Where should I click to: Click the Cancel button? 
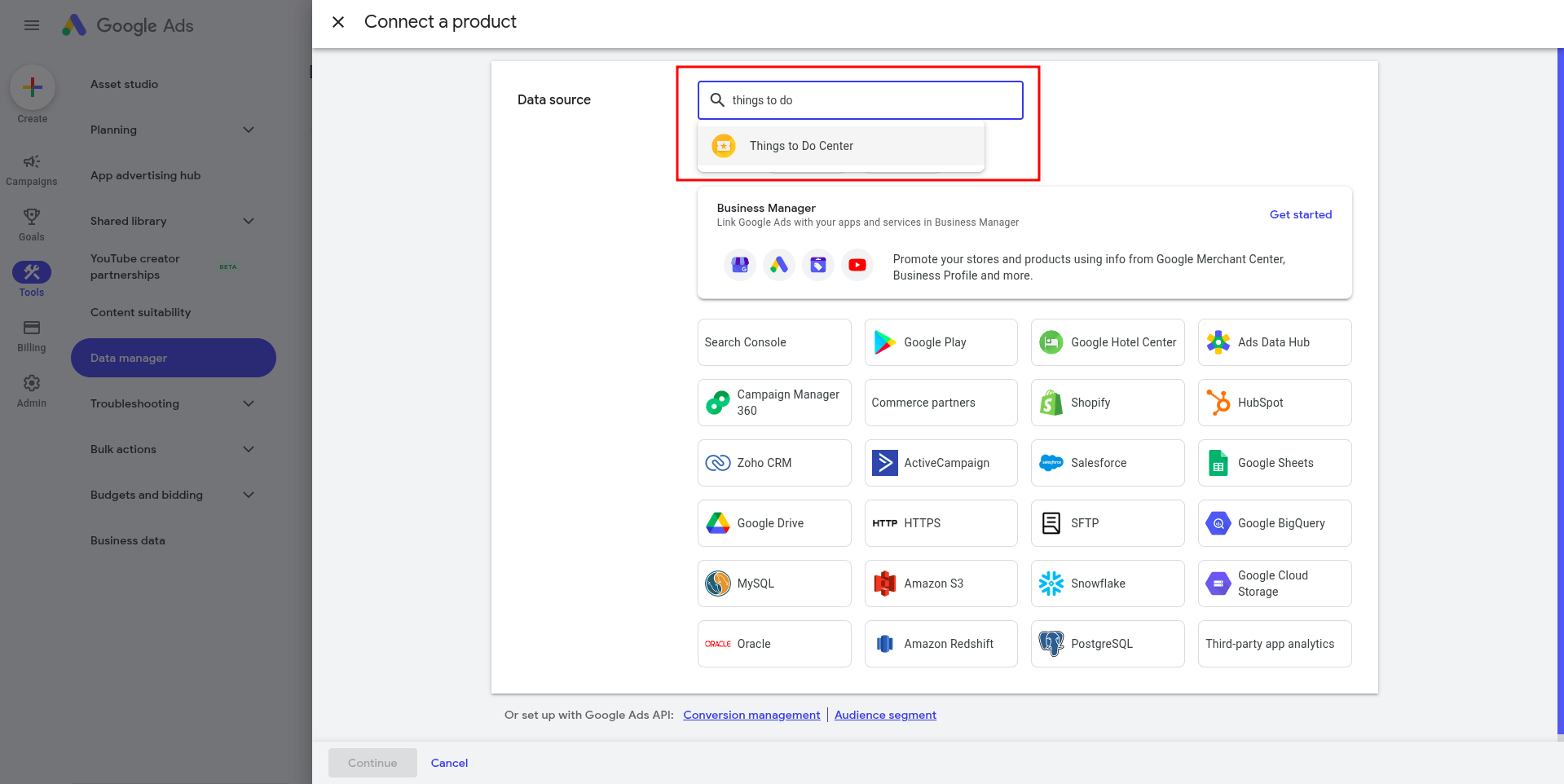point(449,763)
